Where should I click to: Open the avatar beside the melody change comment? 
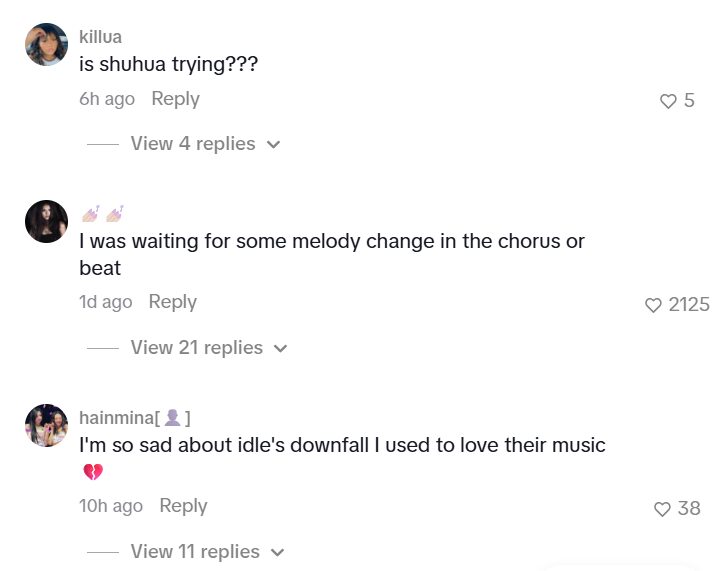click(46, 222)
